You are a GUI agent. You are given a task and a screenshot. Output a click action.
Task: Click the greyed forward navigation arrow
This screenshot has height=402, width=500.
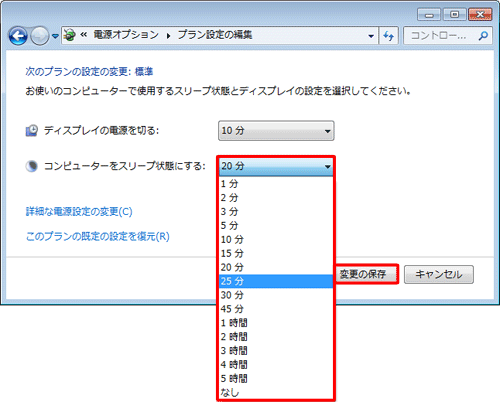tap(39, 35)
